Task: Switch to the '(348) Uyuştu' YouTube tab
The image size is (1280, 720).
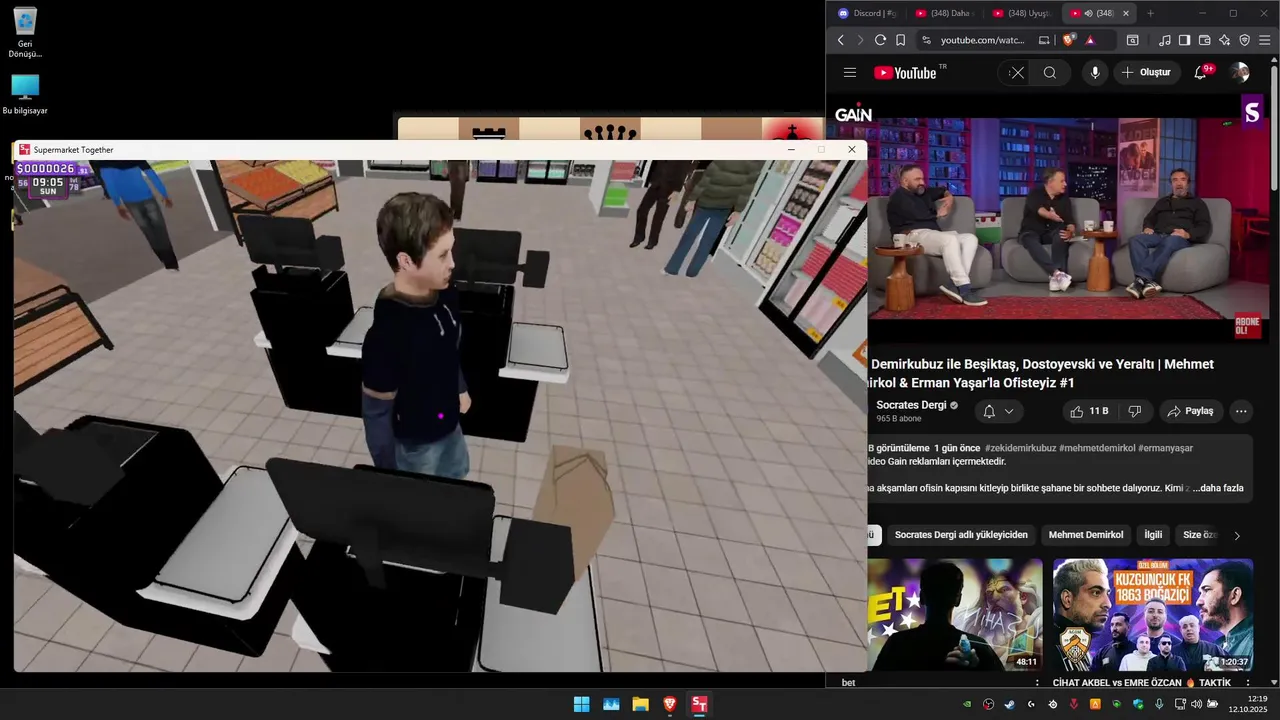Action: (1022, 13)
